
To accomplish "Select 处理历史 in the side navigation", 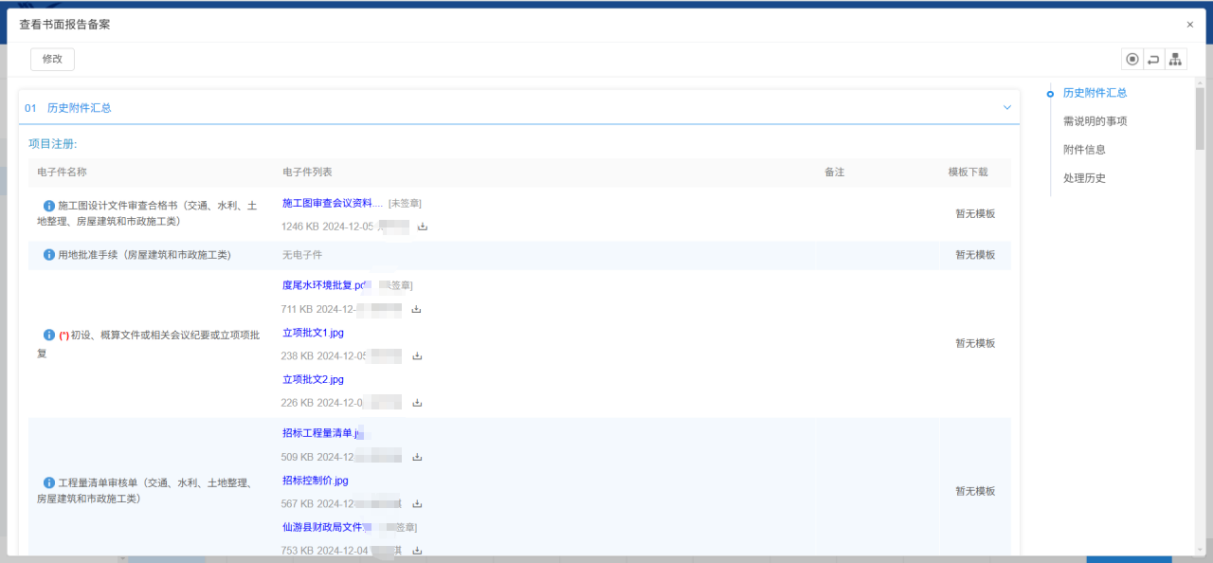I will point(1084,178).
